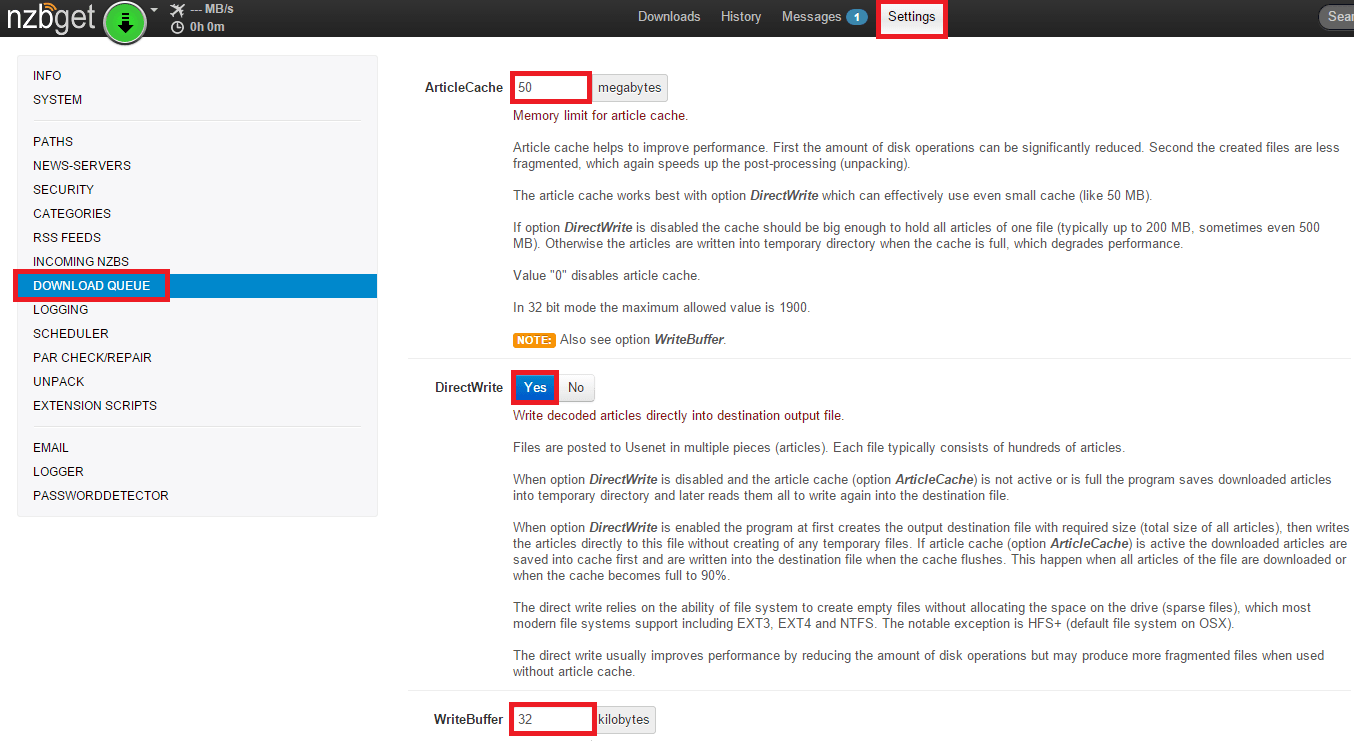The width and height of the screenshot is (1354, 747).
Task: Set DirectWrite to Yes
Action: (x=535, y=388)
